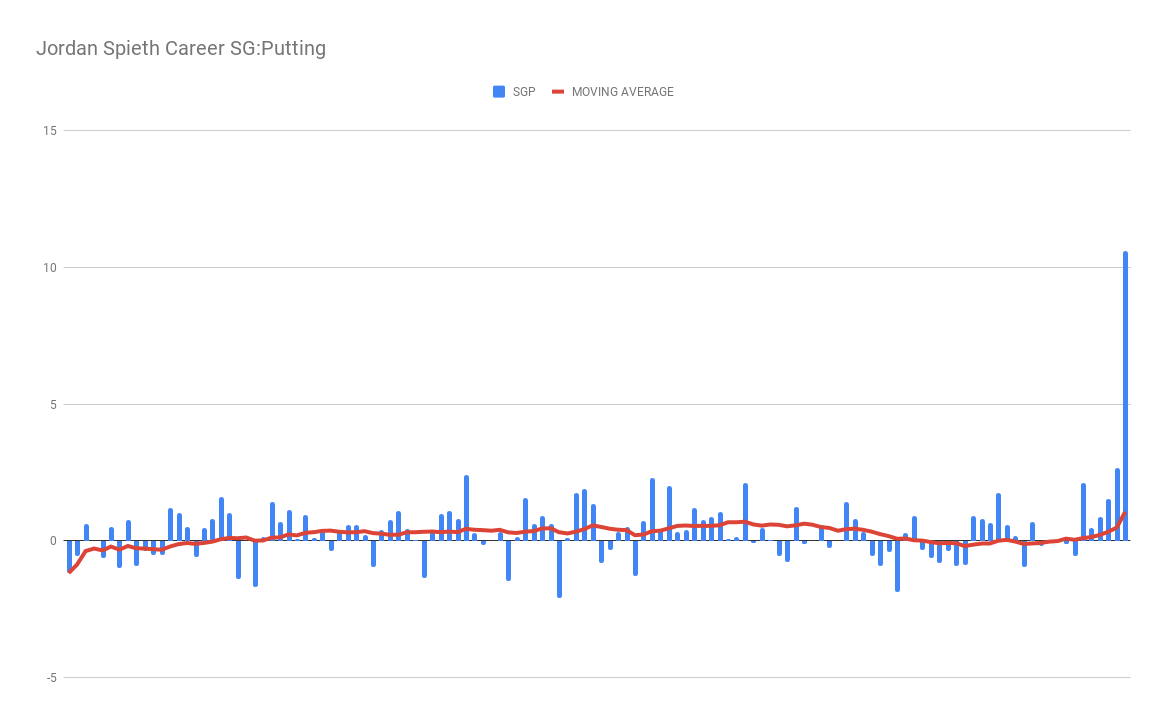Click the empty plot area between 10 and 15

coord(600,200)
